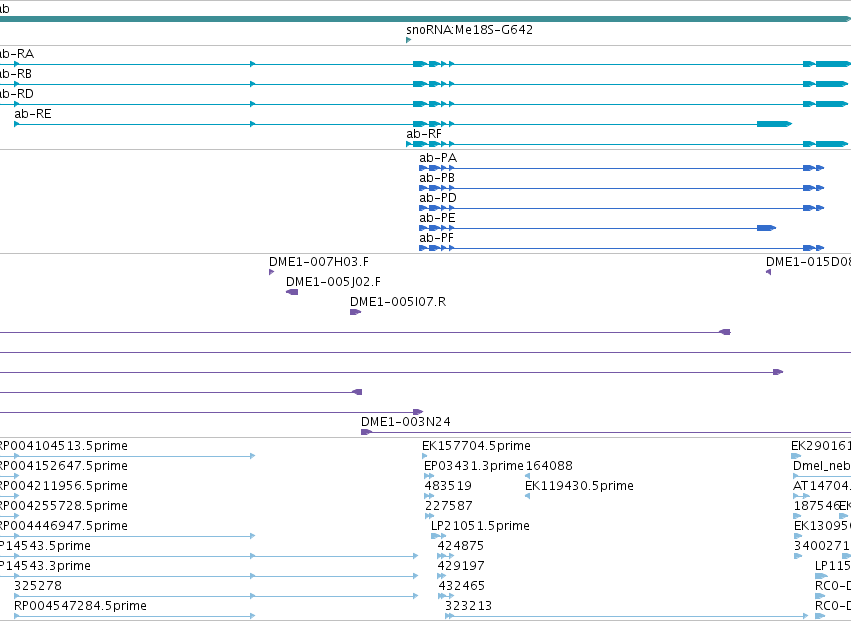
Task: Click the 432465 EST label
Action: point(462,586)
